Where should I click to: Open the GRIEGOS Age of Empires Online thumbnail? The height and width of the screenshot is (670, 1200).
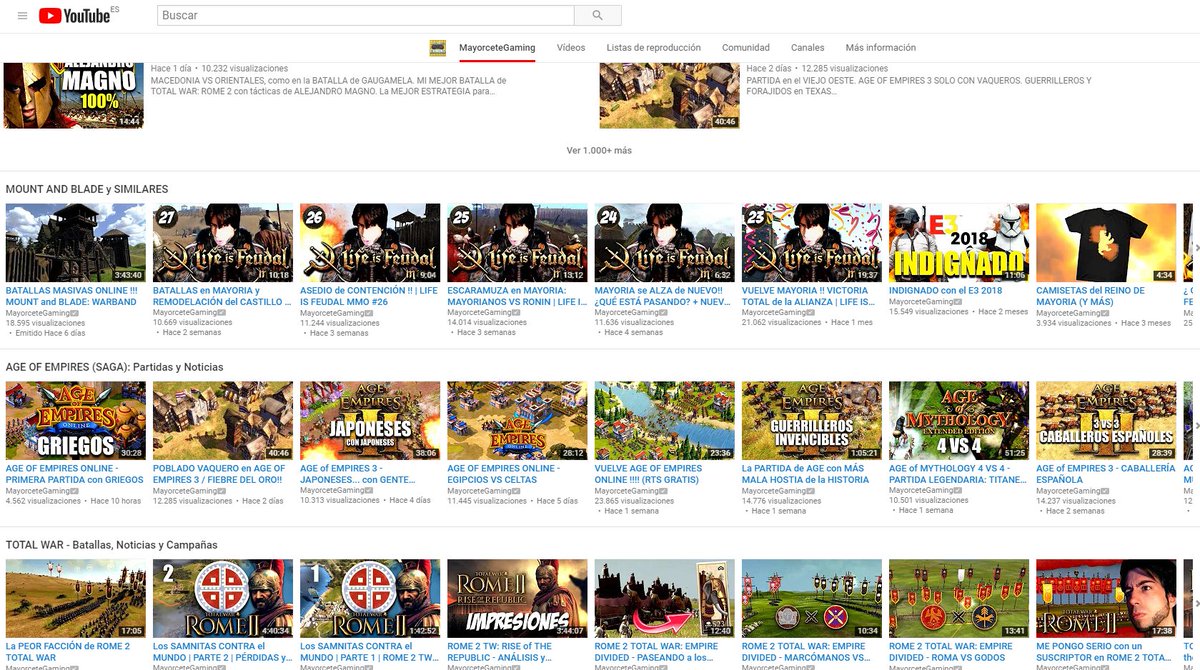pyautogui.click(x=76, y=421)
